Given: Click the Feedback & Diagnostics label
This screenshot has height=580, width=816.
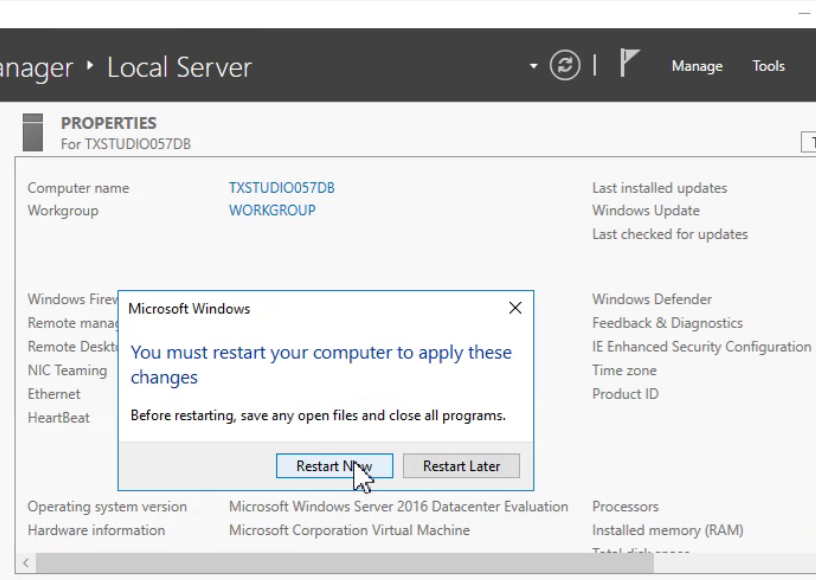Looking at the screenshot, I should tap(667, 323).
